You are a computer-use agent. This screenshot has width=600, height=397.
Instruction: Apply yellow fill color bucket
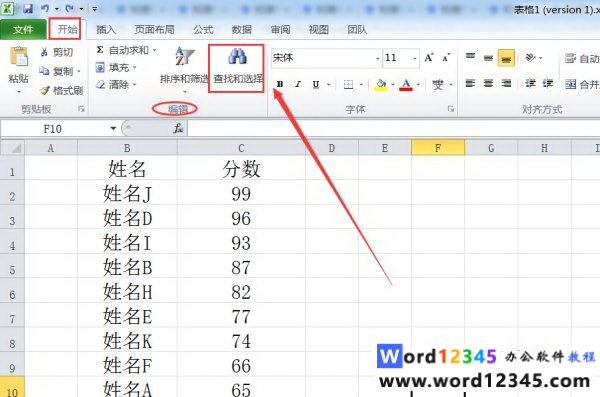[380, 85]
